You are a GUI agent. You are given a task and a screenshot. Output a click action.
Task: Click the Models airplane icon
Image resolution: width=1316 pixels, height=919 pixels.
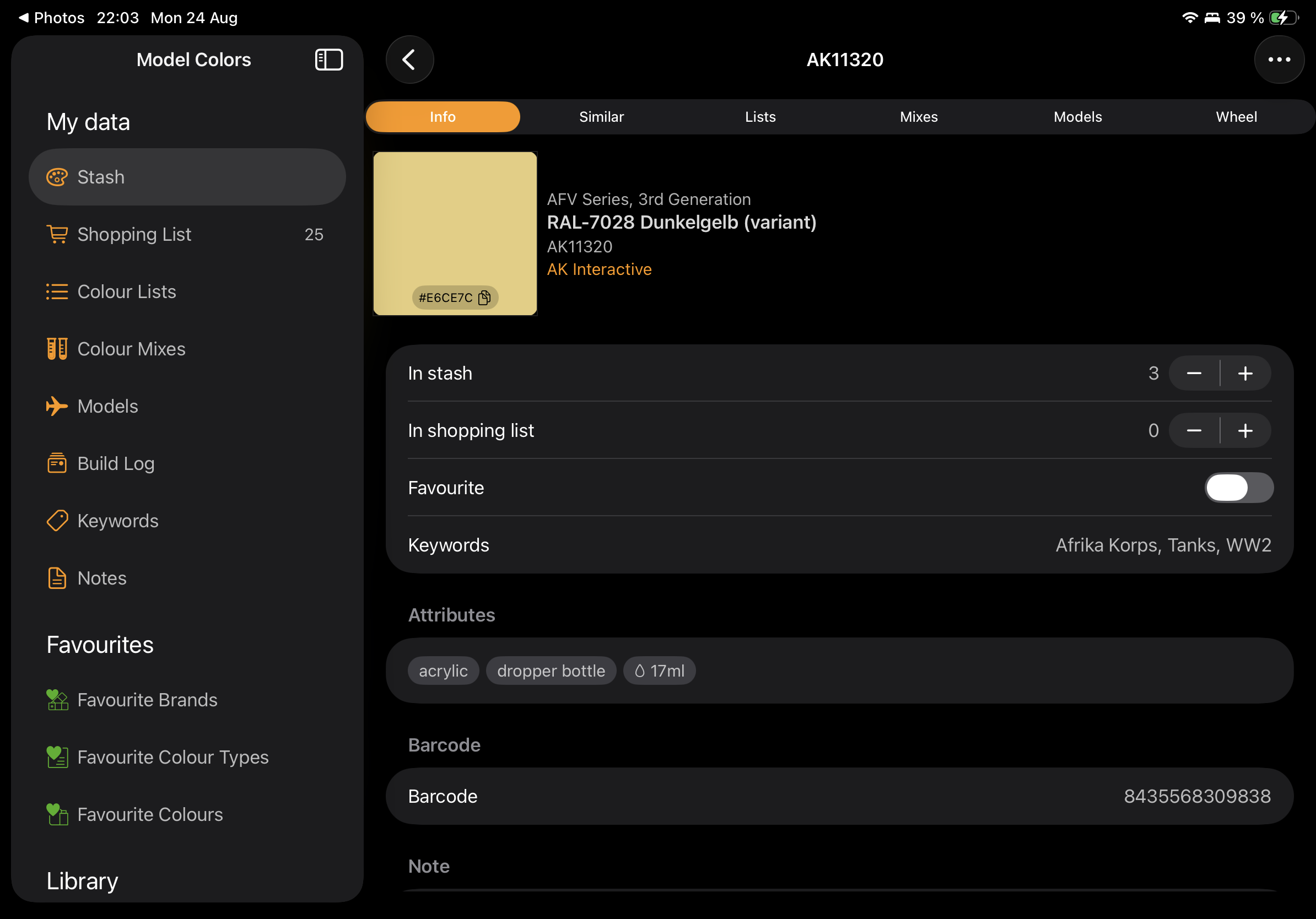(57, 406)
